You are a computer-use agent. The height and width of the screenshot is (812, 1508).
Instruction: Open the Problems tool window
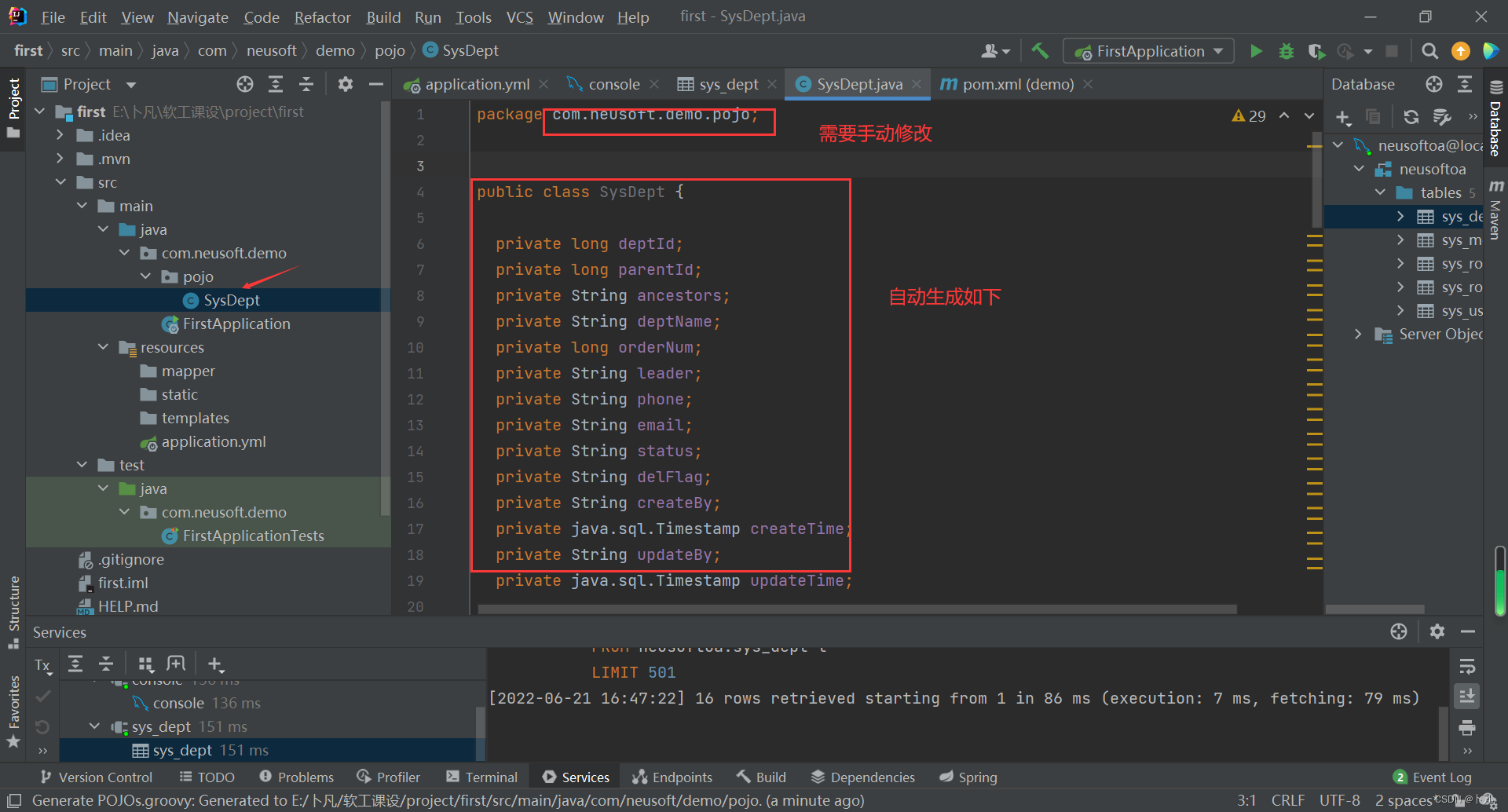(296, 777)
